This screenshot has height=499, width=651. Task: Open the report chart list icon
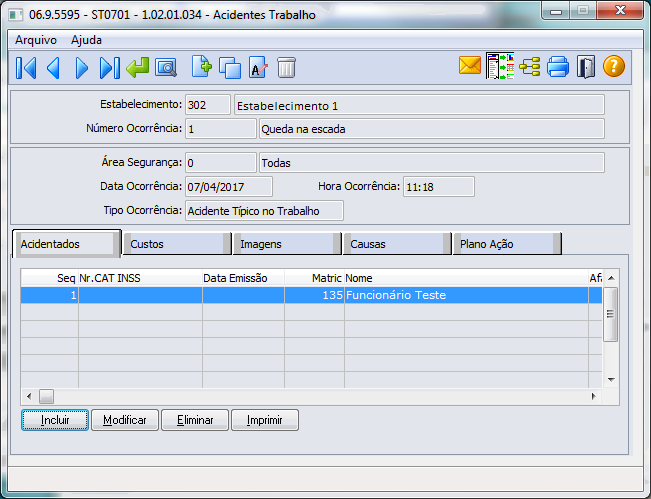500,66
